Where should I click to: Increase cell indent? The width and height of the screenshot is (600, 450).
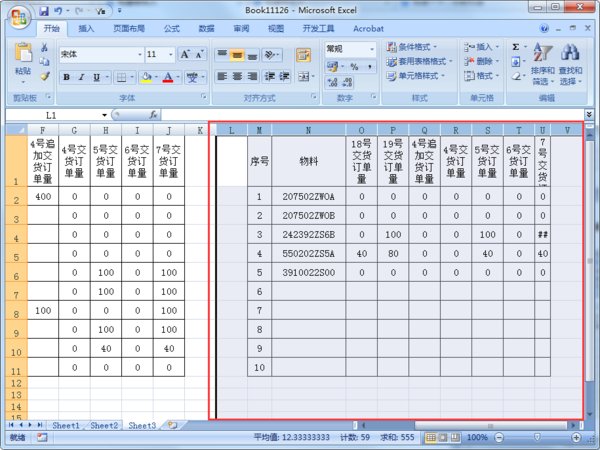click(284, 77)
